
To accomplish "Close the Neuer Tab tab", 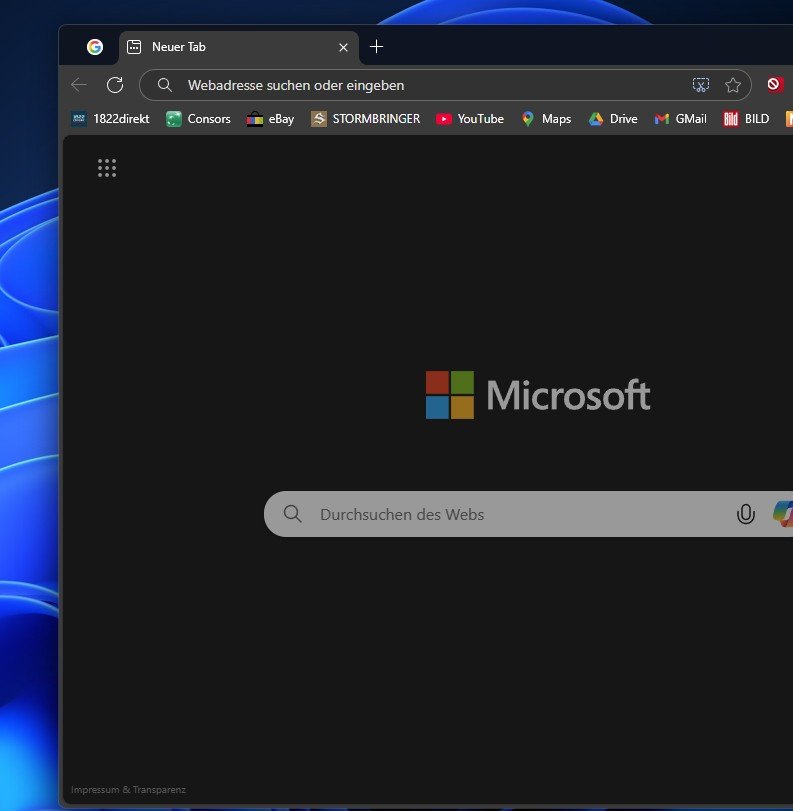I will coord(343,48).
